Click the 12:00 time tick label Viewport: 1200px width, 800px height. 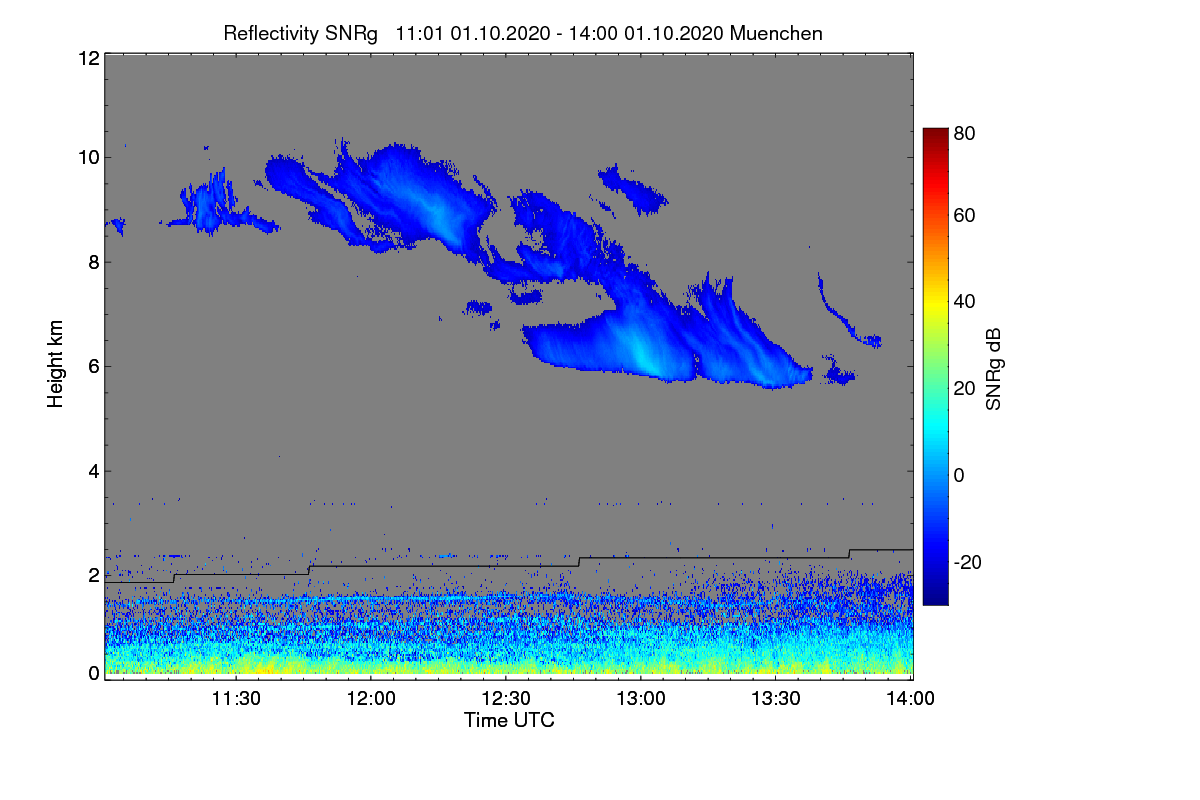coord(371,699)
